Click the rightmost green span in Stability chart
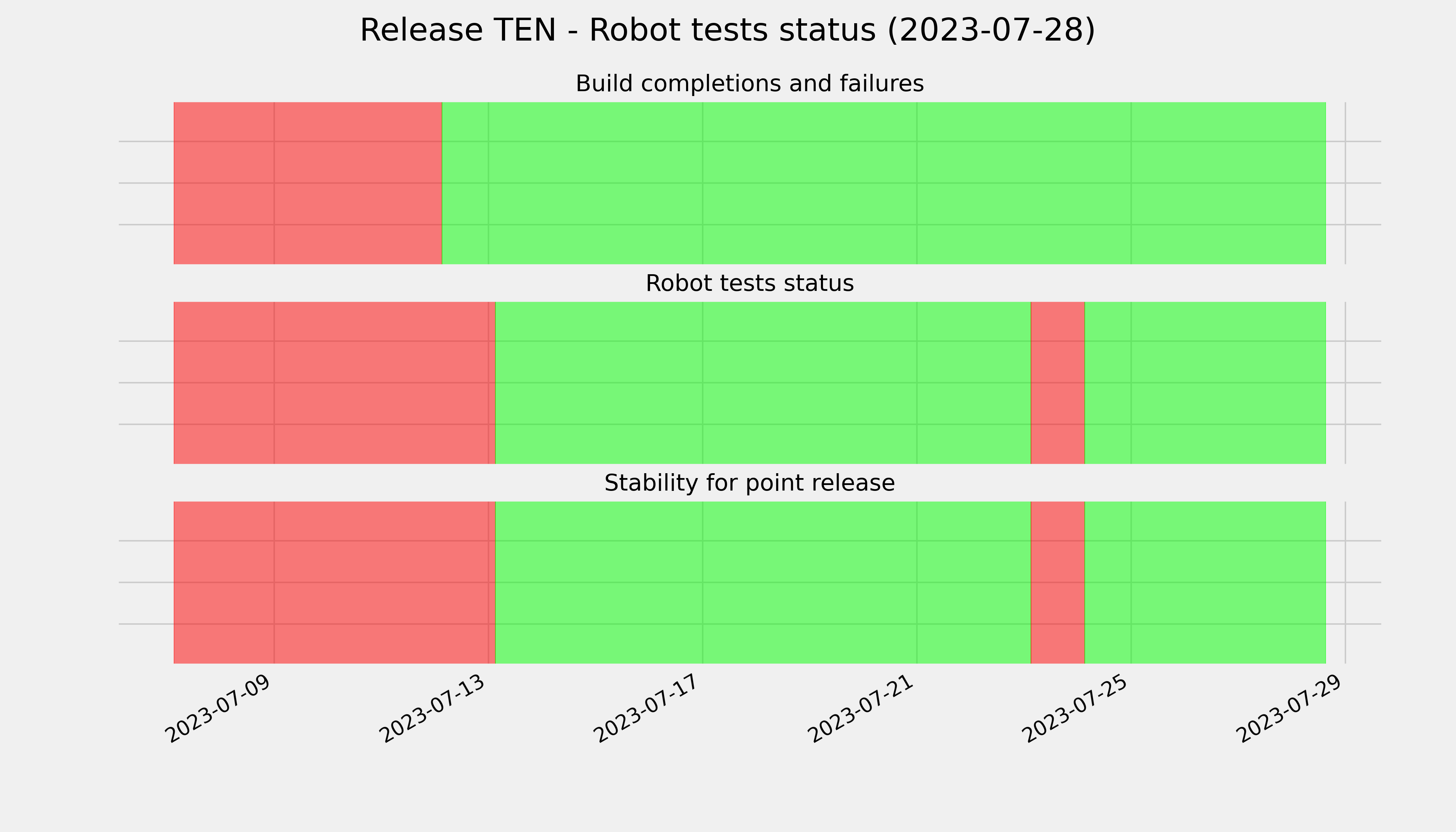1456x832 pixels. pyautogui.click(x=1205, y=582)
